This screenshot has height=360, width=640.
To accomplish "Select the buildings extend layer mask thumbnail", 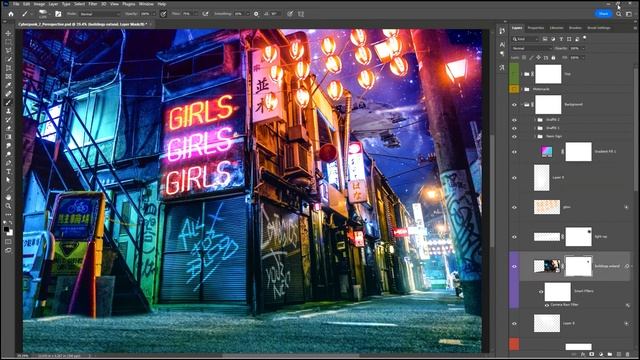I will (x=578, y=267).
